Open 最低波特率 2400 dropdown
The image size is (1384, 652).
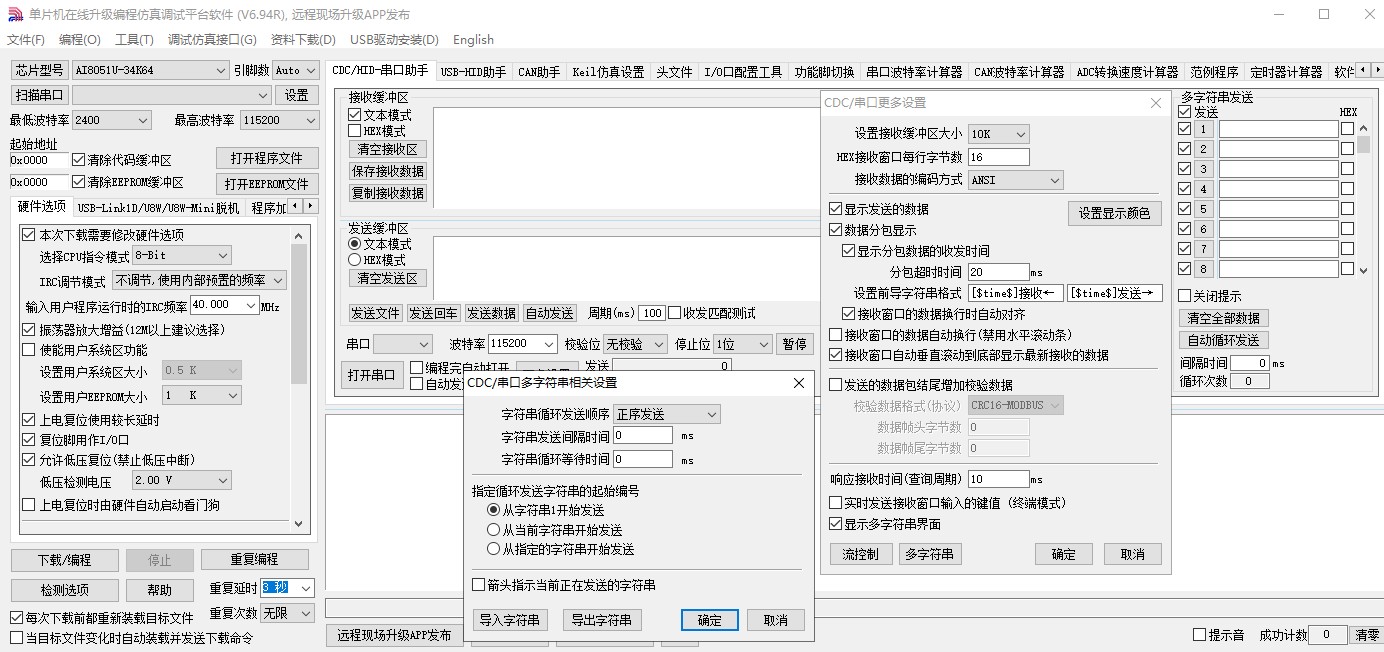tap(111, 120)
